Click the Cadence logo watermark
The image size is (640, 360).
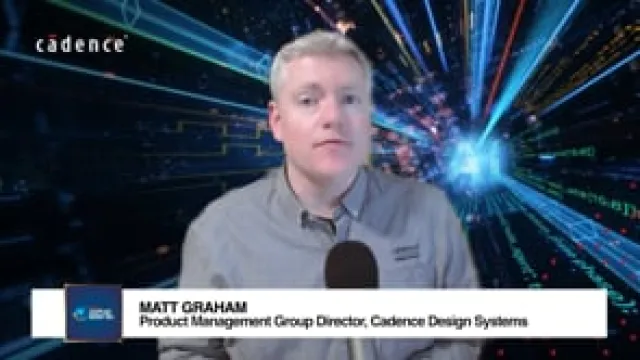click(80, 44)
